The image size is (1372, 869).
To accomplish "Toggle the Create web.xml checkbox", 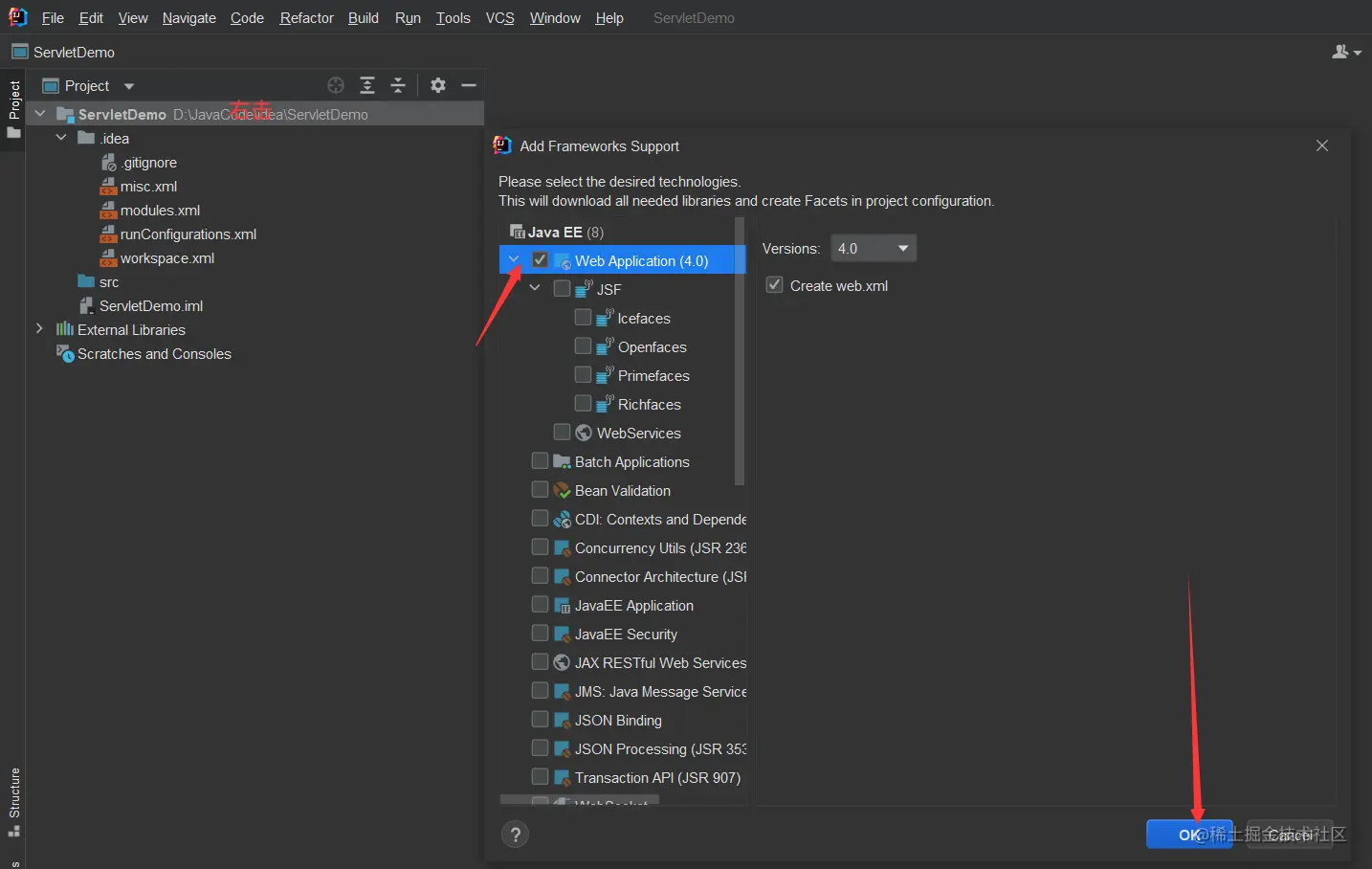I will tap(775, 285).
